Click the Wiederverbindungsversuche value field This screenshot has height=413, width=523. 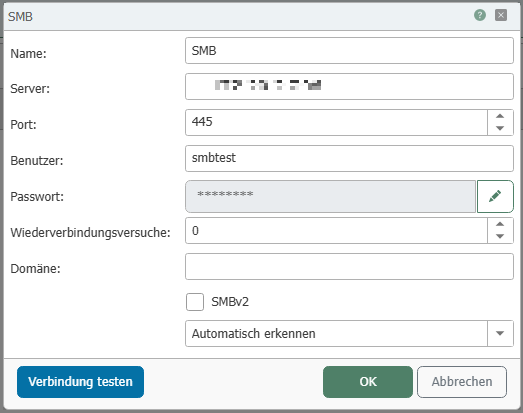pos(336,231)
